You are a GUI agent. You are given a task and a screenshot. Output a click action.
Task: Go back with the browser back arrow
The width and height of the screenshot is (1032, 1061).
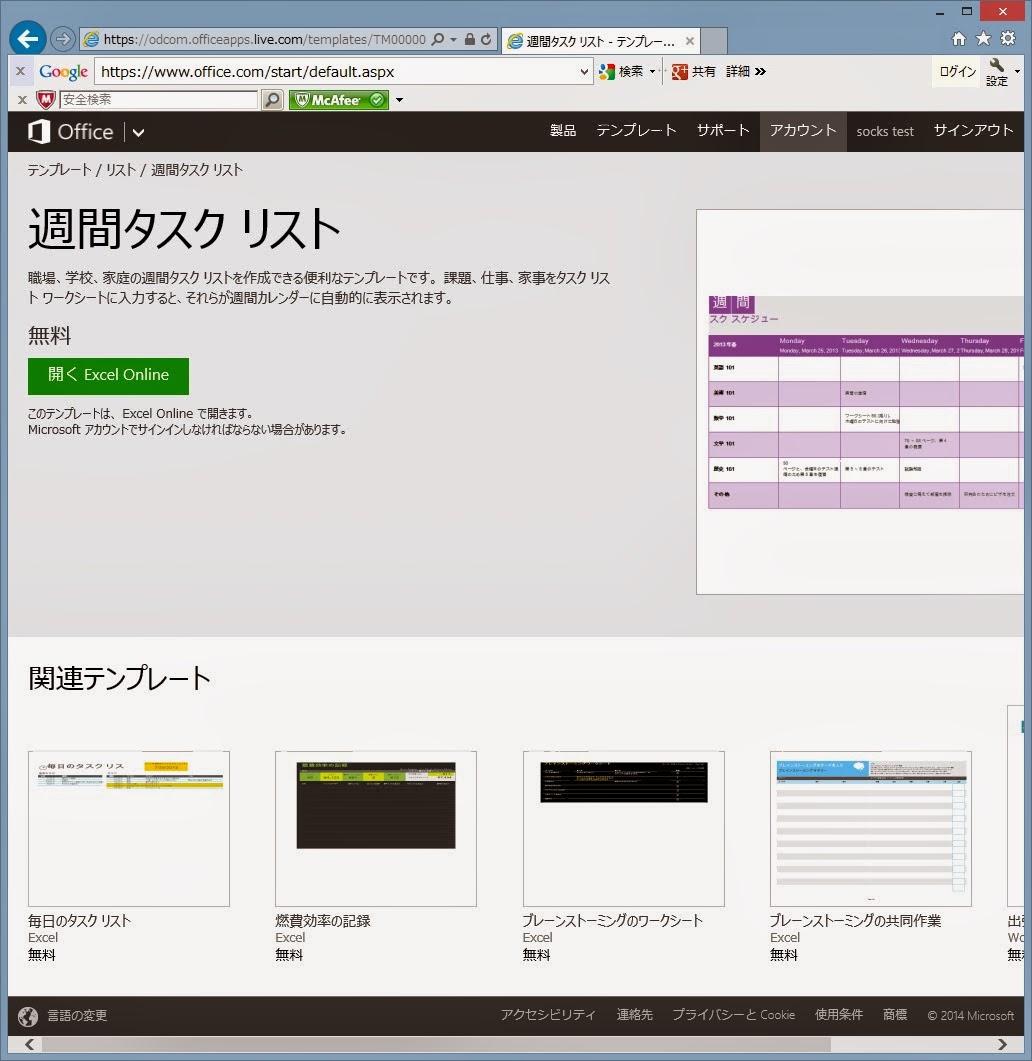[x=28, y=39]
